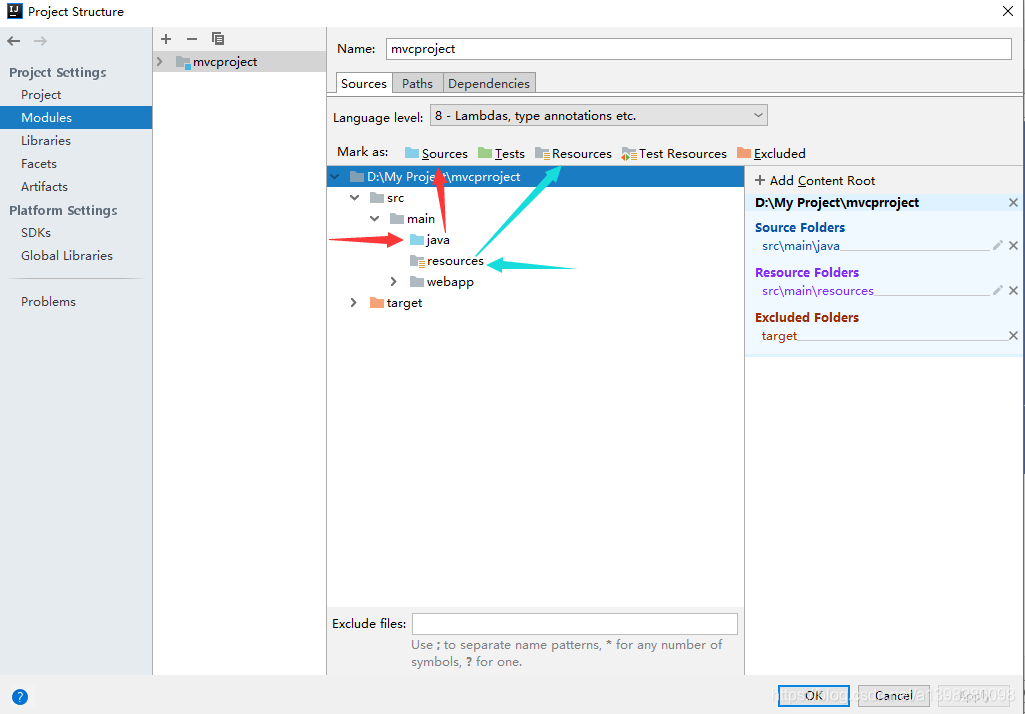Edit properties of src\main\java source folder

pos(998,245)
